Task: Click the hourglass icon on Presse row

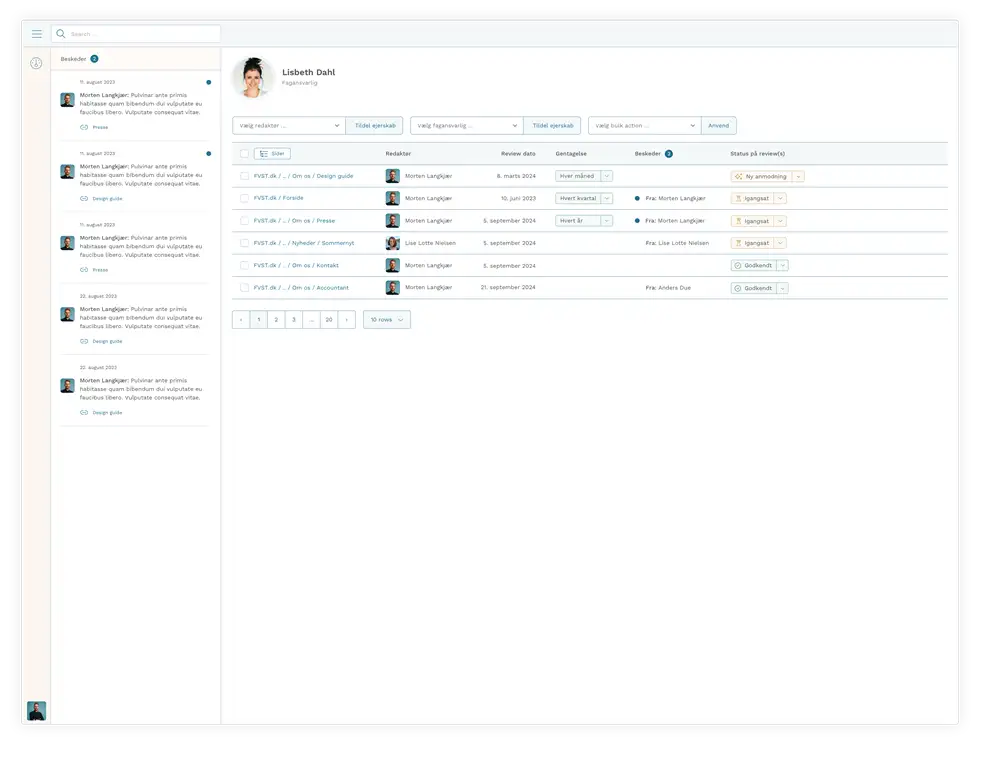Action: 738,221
